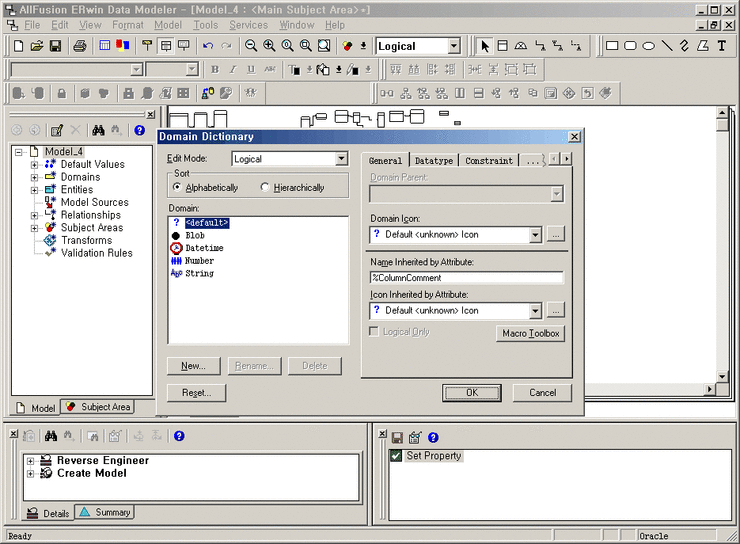Click the binoculars find icon in Model Explorer

coord(99,130)
